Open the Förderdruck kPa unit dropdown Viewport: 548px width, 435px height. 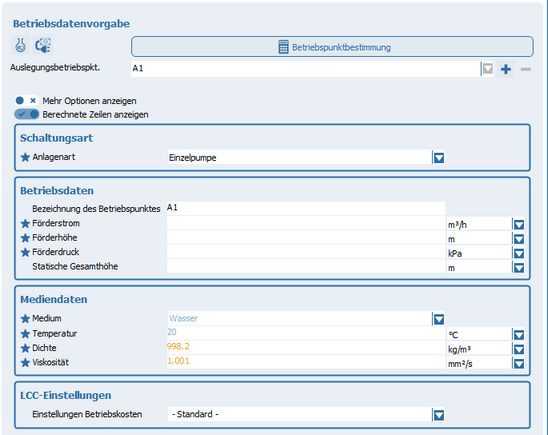coord(519,253)
